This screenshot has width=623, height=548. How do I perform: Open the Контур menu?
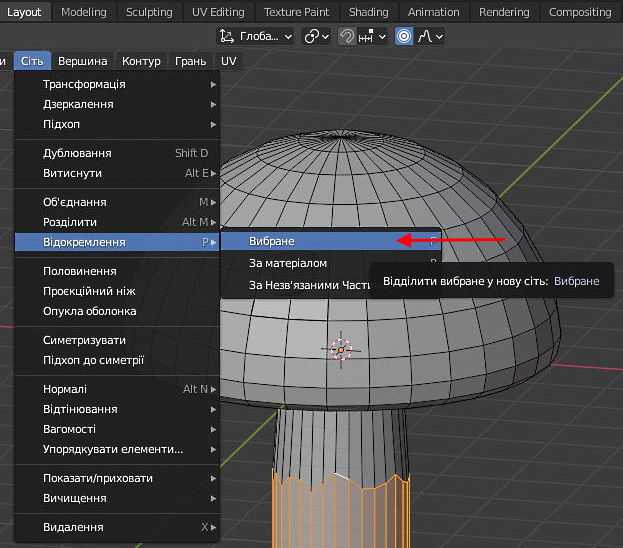click(141, 61)
